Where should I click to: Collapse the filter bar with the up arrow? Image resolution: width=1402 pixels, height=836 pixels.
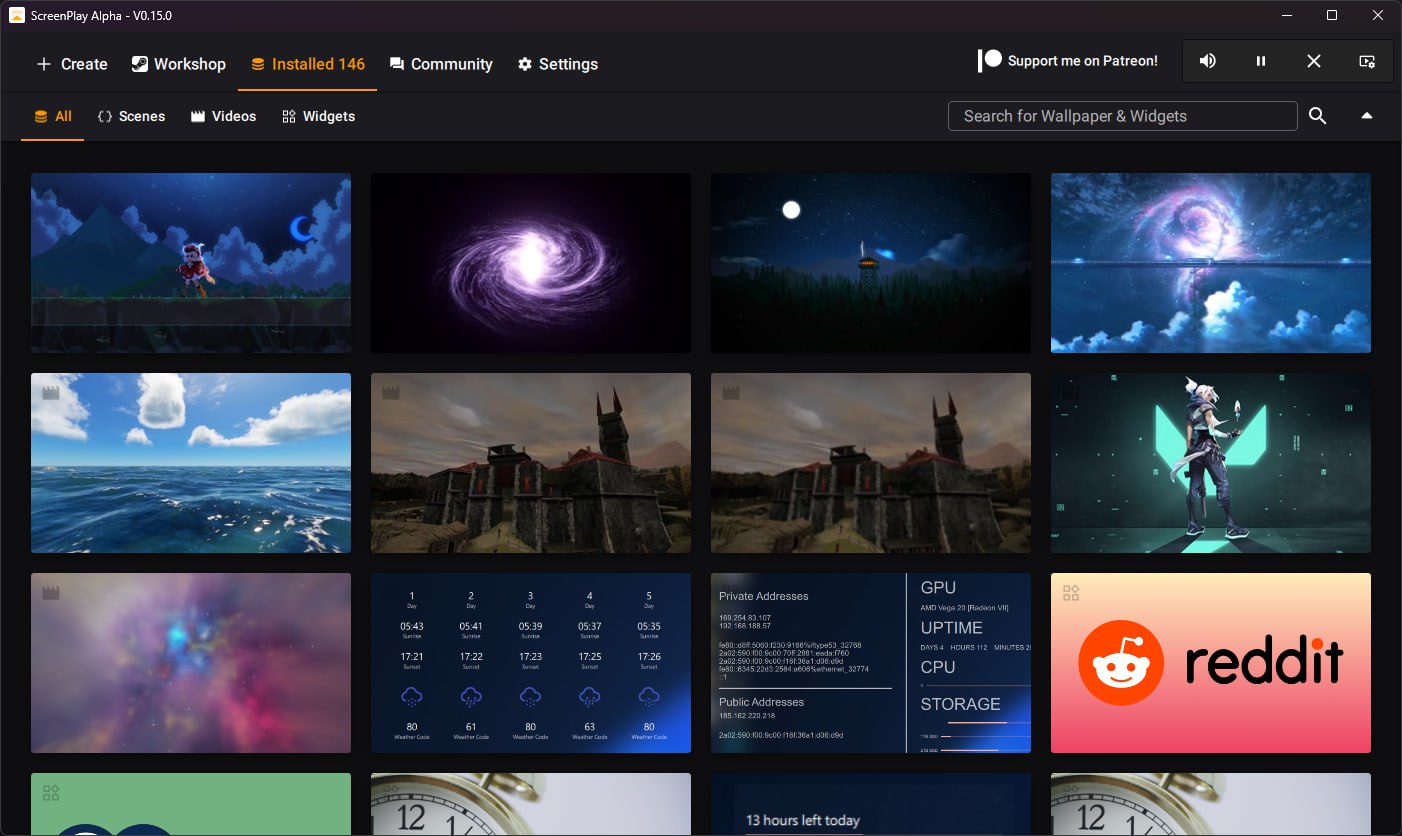[1367, 116]
